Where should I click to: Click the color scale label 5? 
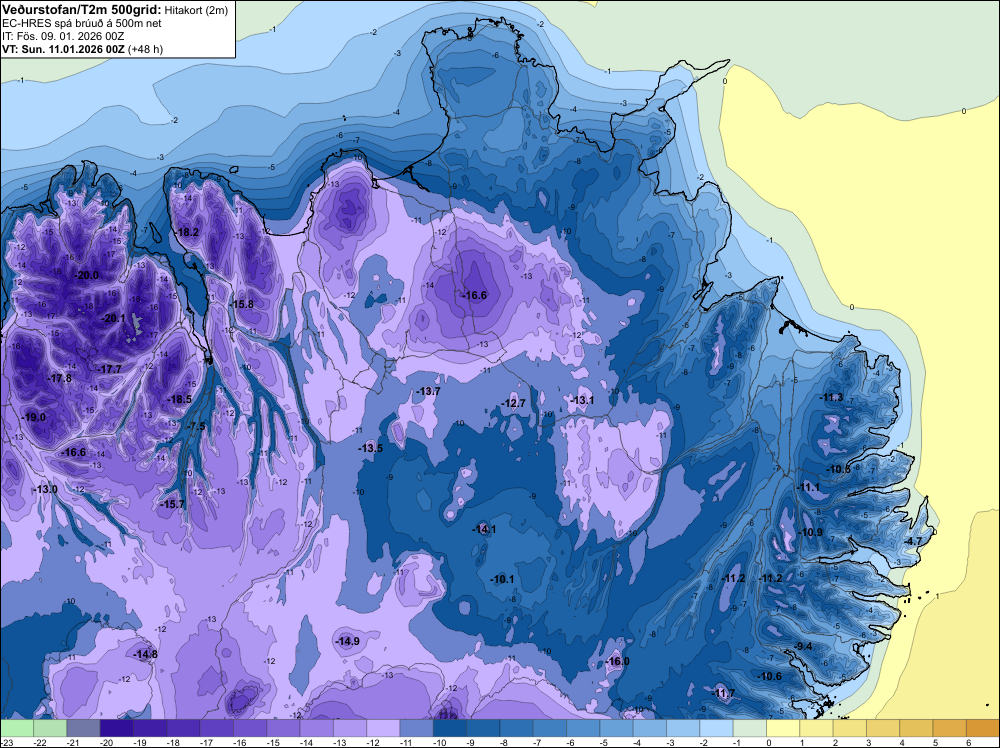point(935,743)
